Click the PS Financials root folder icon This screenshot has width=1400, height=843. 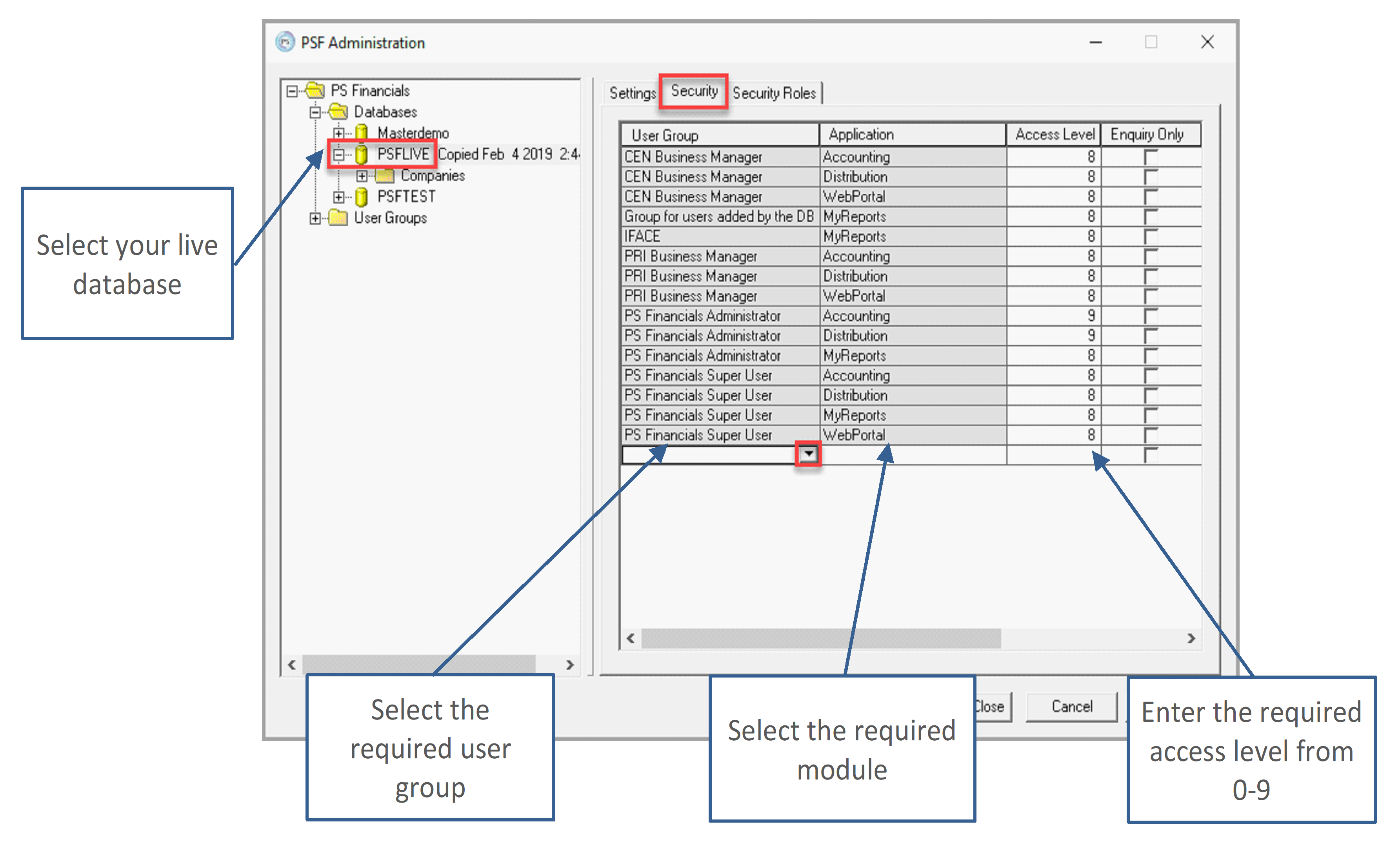coord(315,90)
